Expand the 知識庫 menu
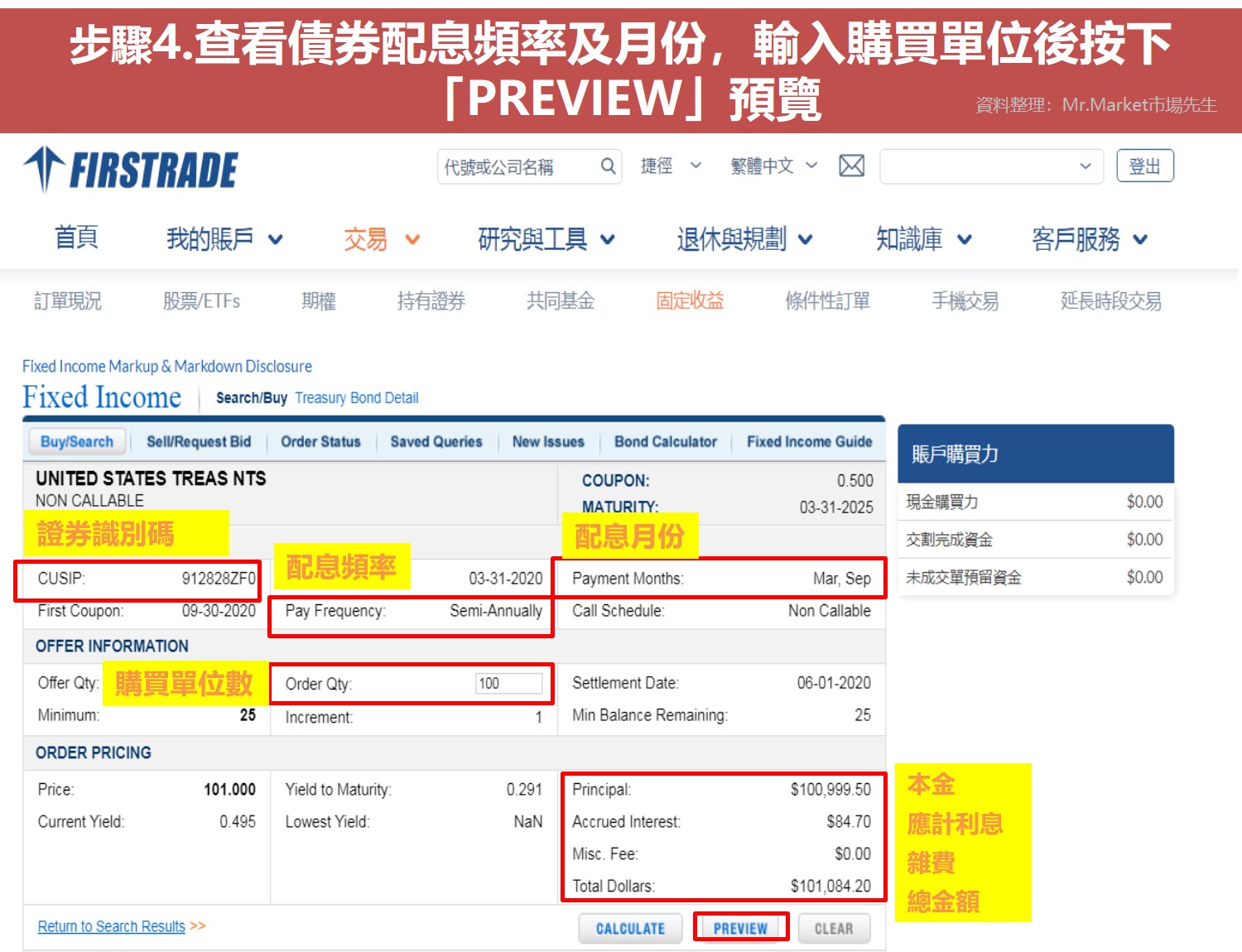Screen dimensions: 1242x952 click(923, 239)
